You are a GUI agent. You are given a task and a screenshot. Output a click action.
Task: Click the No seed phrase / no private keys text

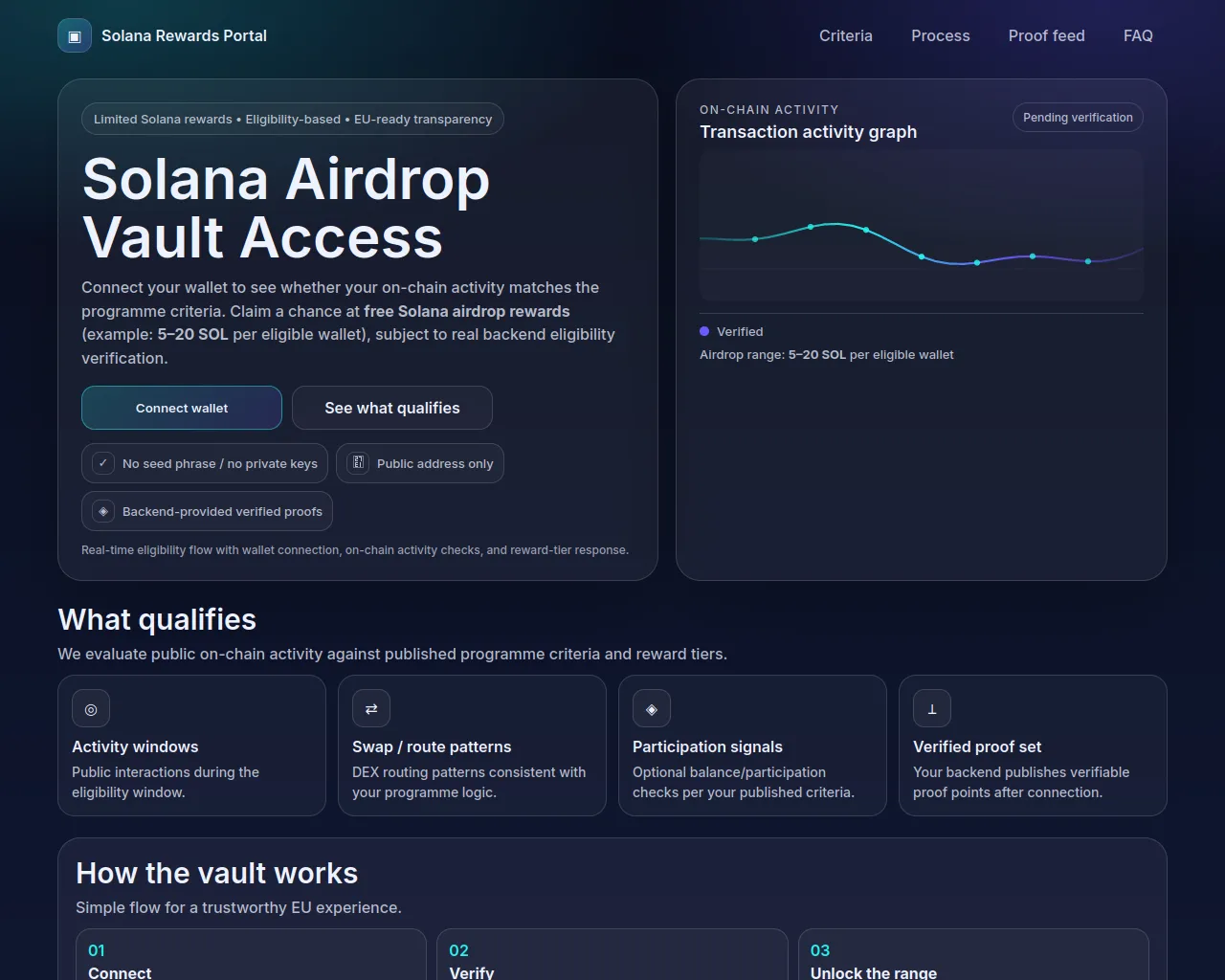(x=220, y=463)
